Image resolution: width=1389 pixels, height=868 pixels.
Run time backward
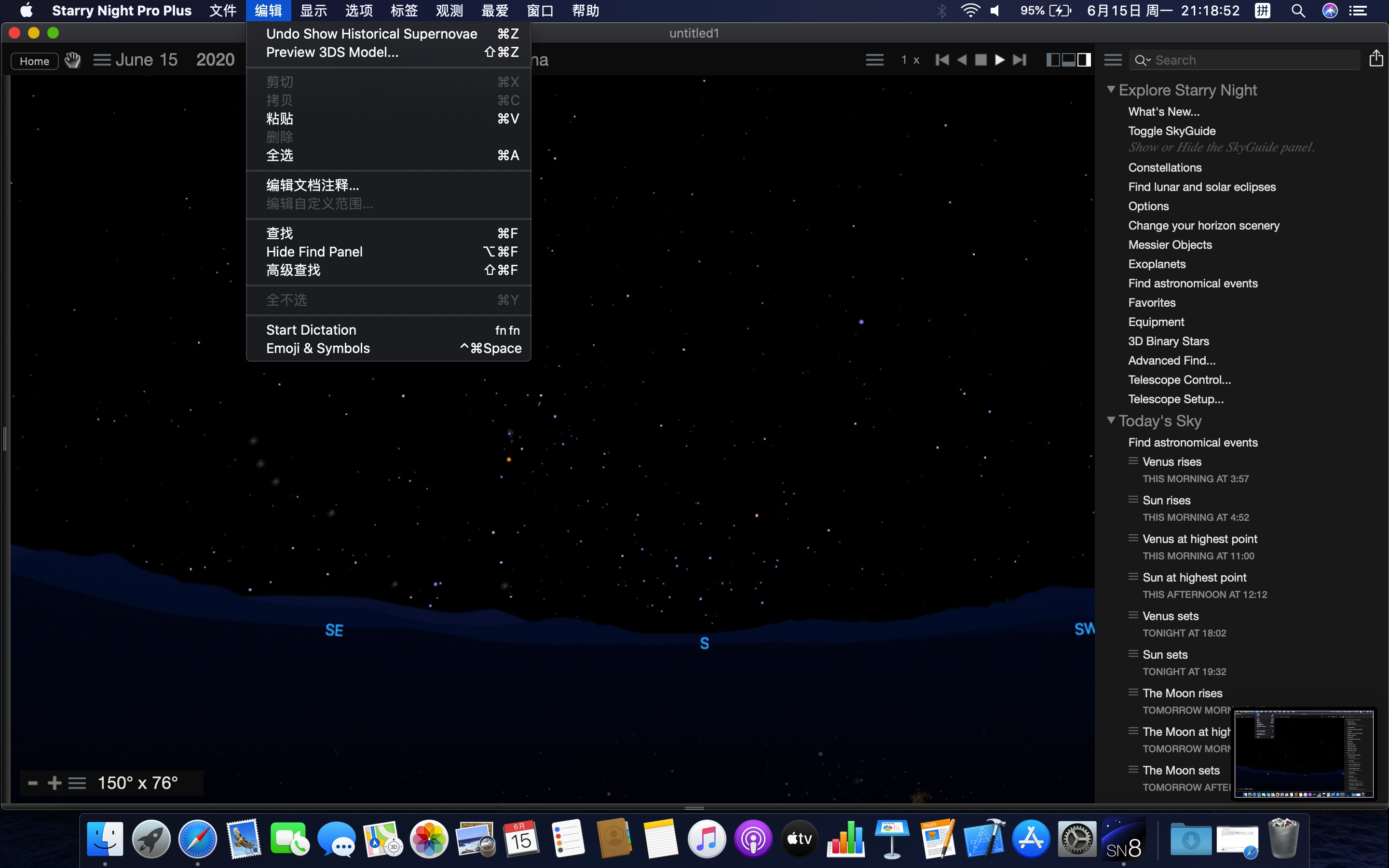click(x=962, y=60)
